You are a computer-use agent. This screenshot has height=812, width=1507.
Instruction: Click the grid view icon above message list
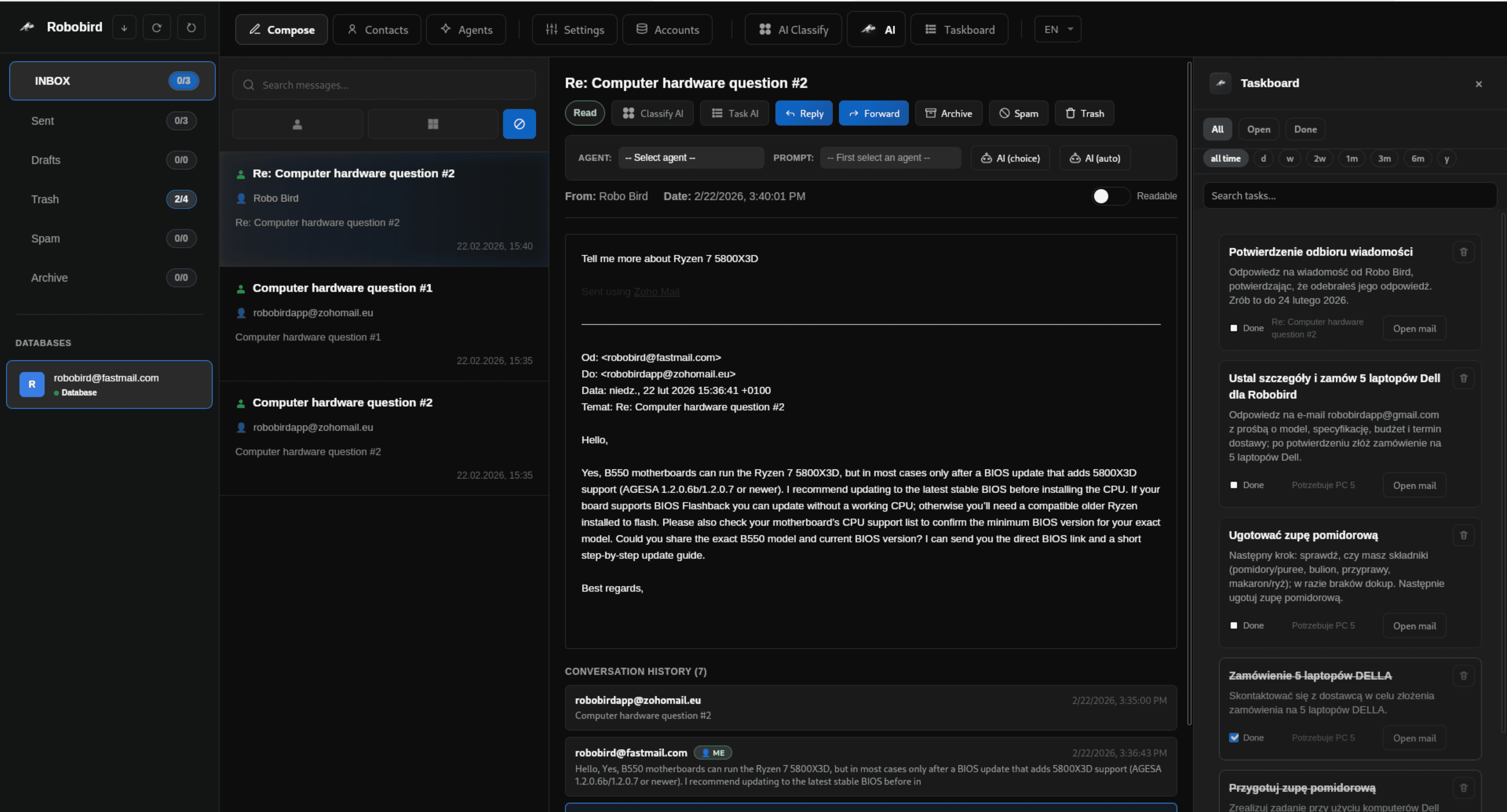point(433,124)
